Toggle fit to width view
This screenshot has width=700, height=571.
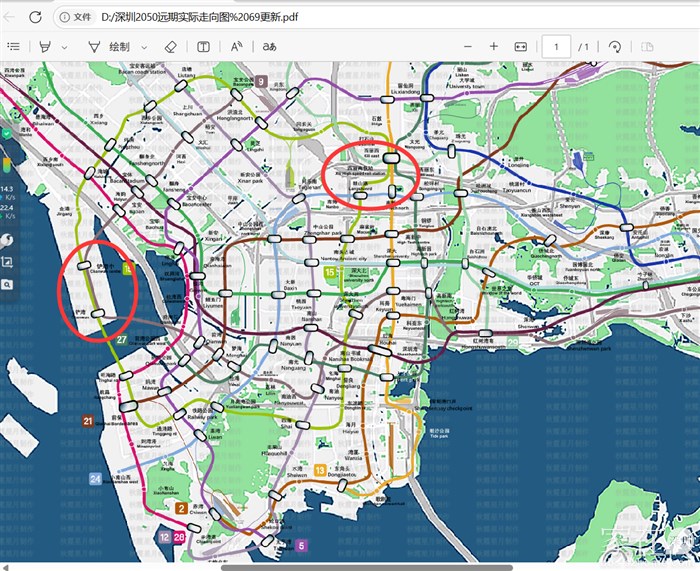520,47
